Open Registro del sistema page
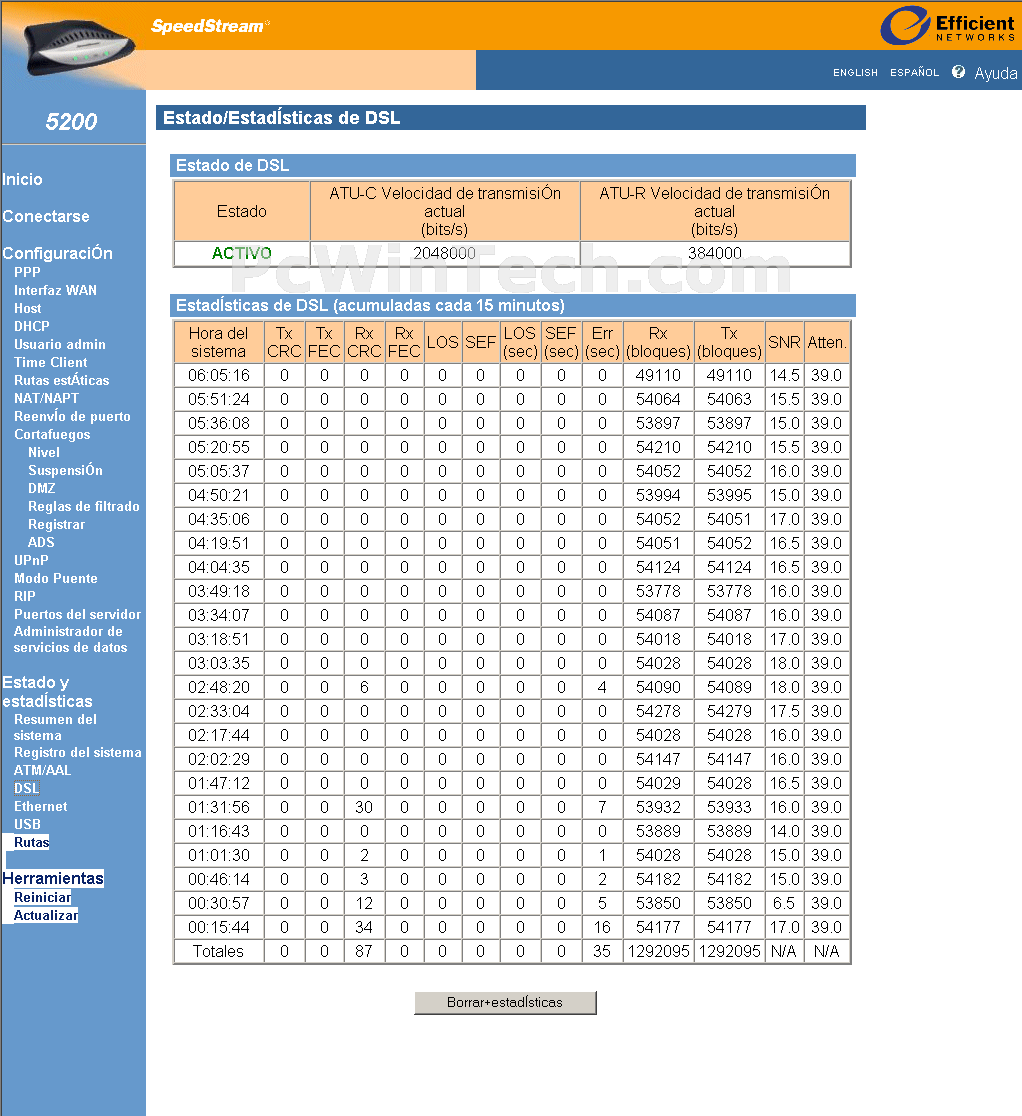The height and width of the screenshot is (1116, 1022). 78,752
